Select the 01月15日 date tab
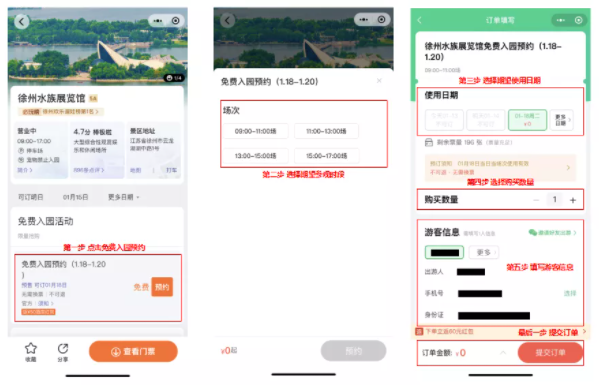Image resolution: width=599 pixels, height=388 pixels. point(75,197)
